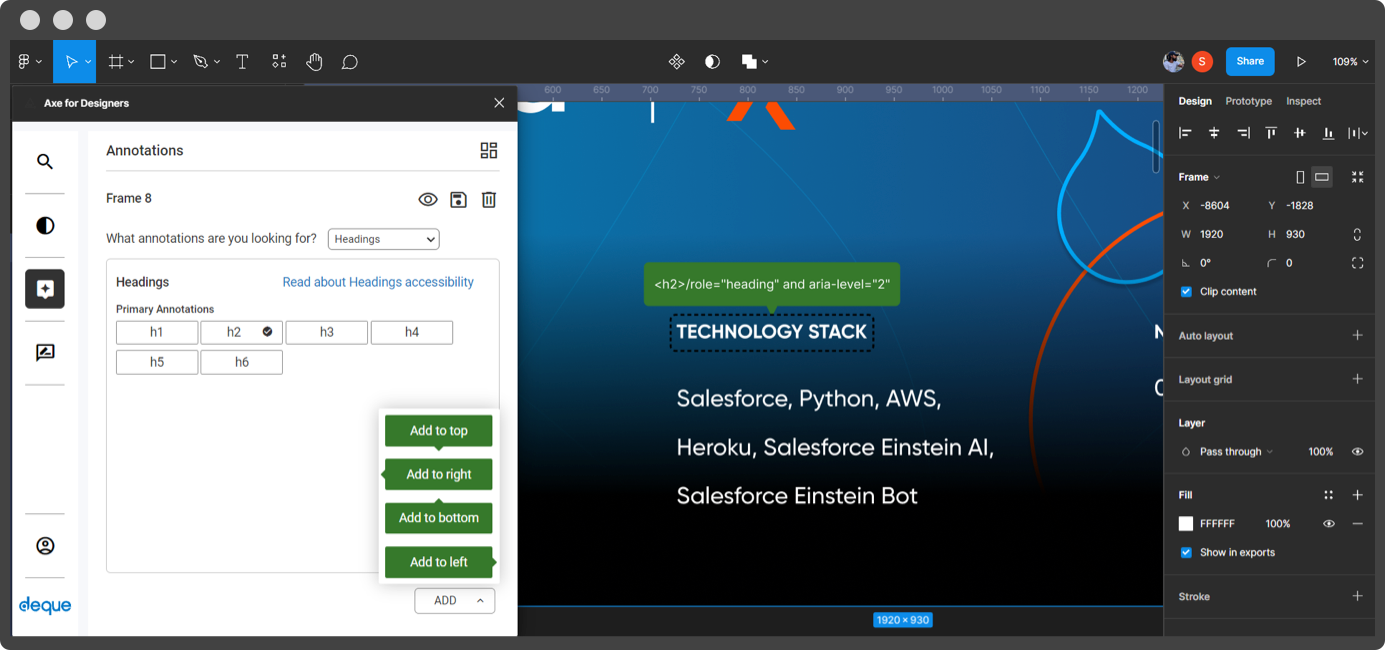
Task: Click the Boolean union selection icon
Action: [749, 62]
